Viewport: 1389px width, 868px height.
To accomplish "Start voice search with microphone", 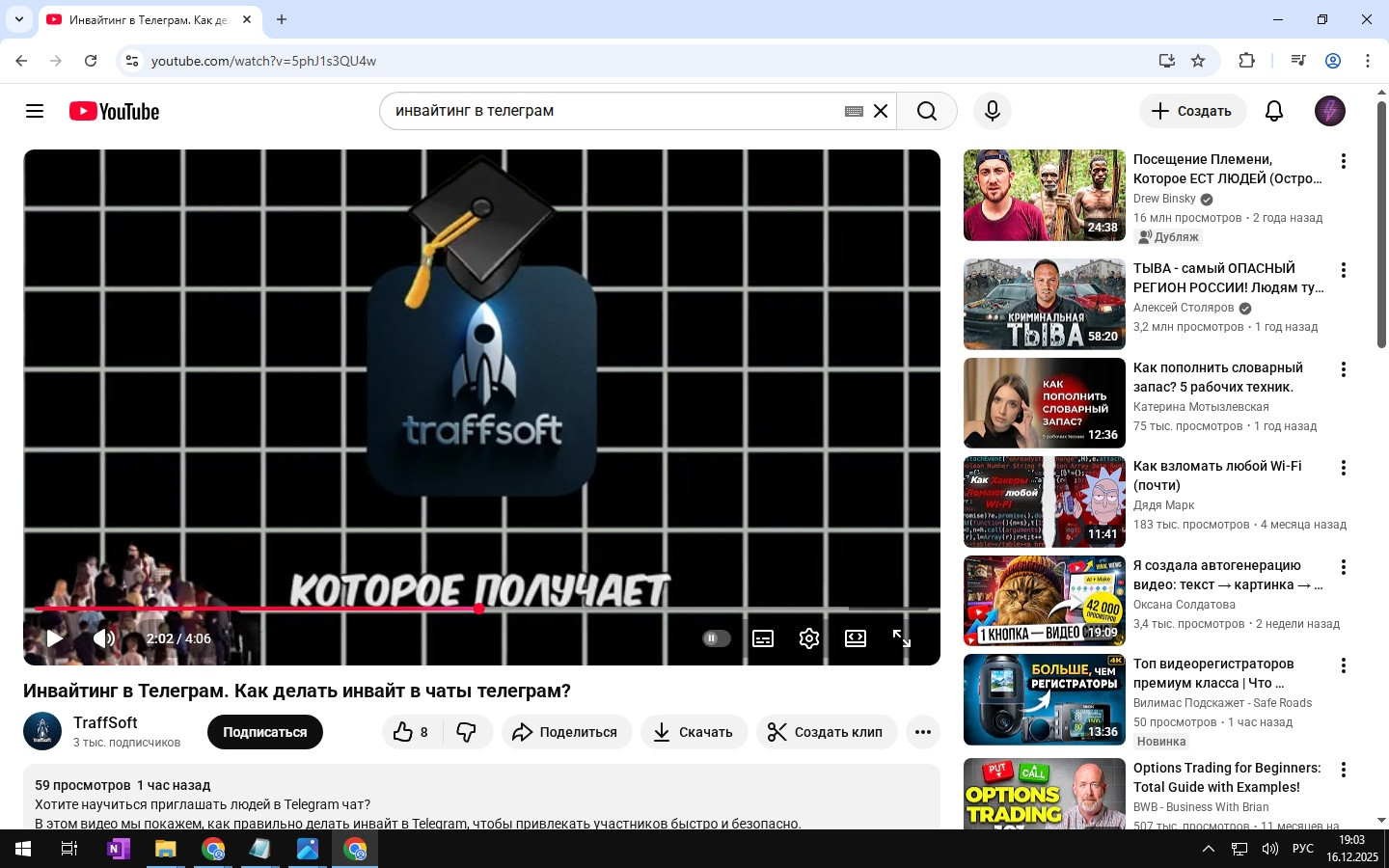I will (993, 111).
